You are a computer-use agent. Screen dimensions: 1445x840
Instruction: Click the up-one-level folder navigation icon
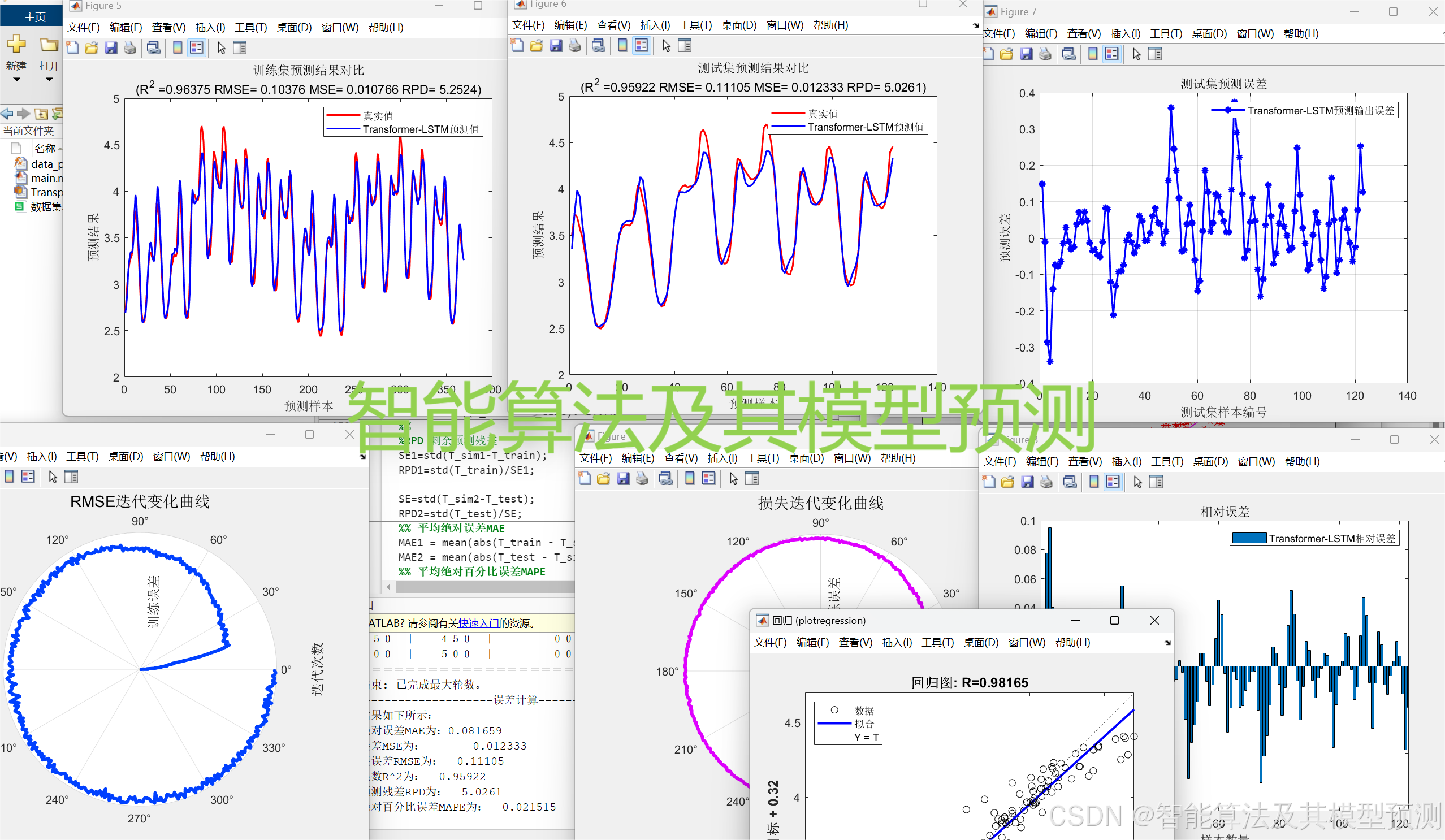coord(41,114)
